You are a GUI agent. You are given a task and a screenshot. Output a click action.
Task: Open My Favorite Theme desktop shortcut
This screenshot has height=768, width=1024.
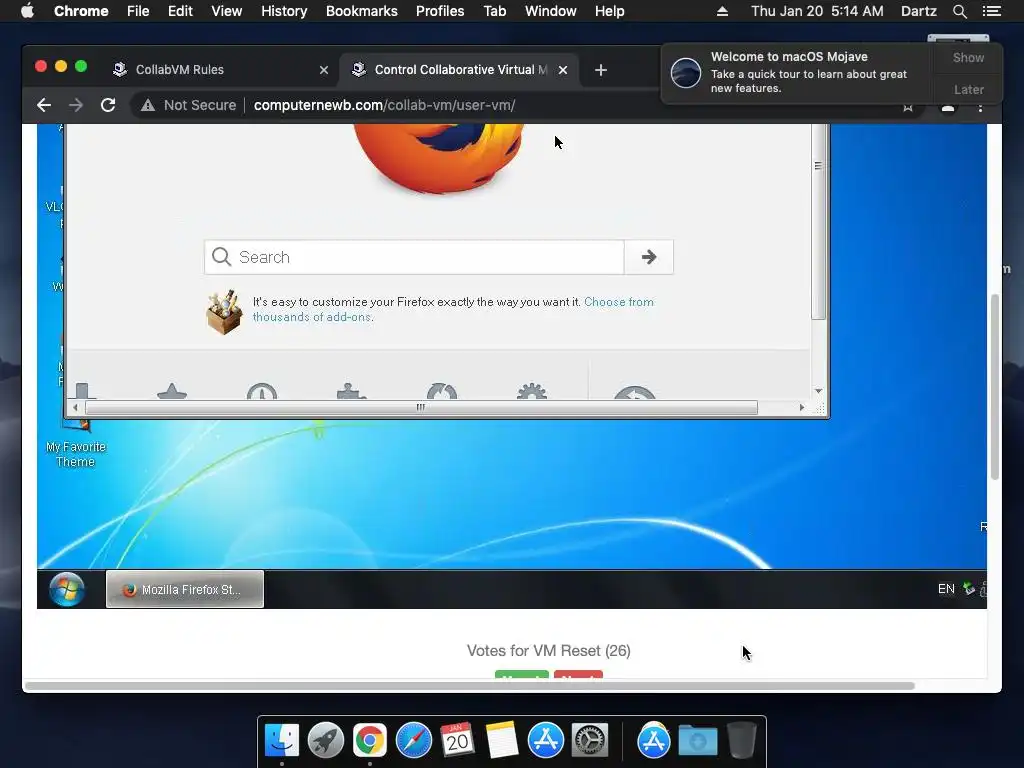click(x=76, y=445)
